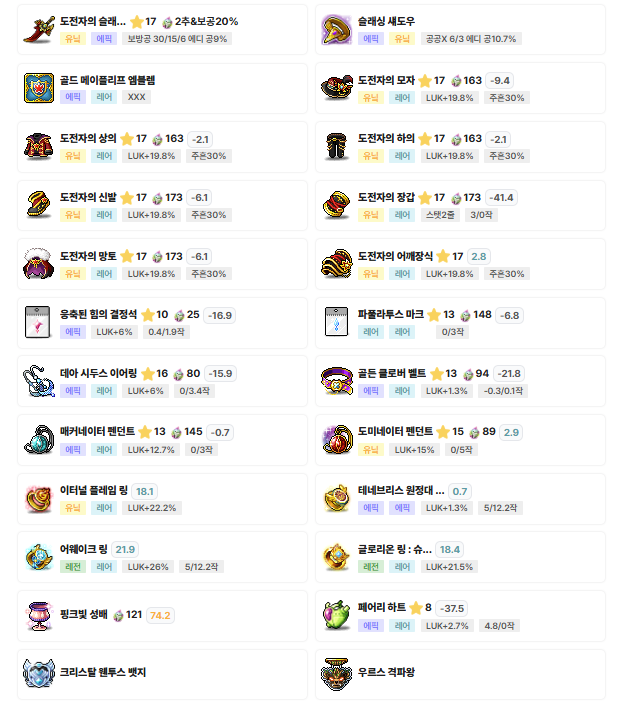Open the 도미네이터 펜던트 item card

pos(460,440)
